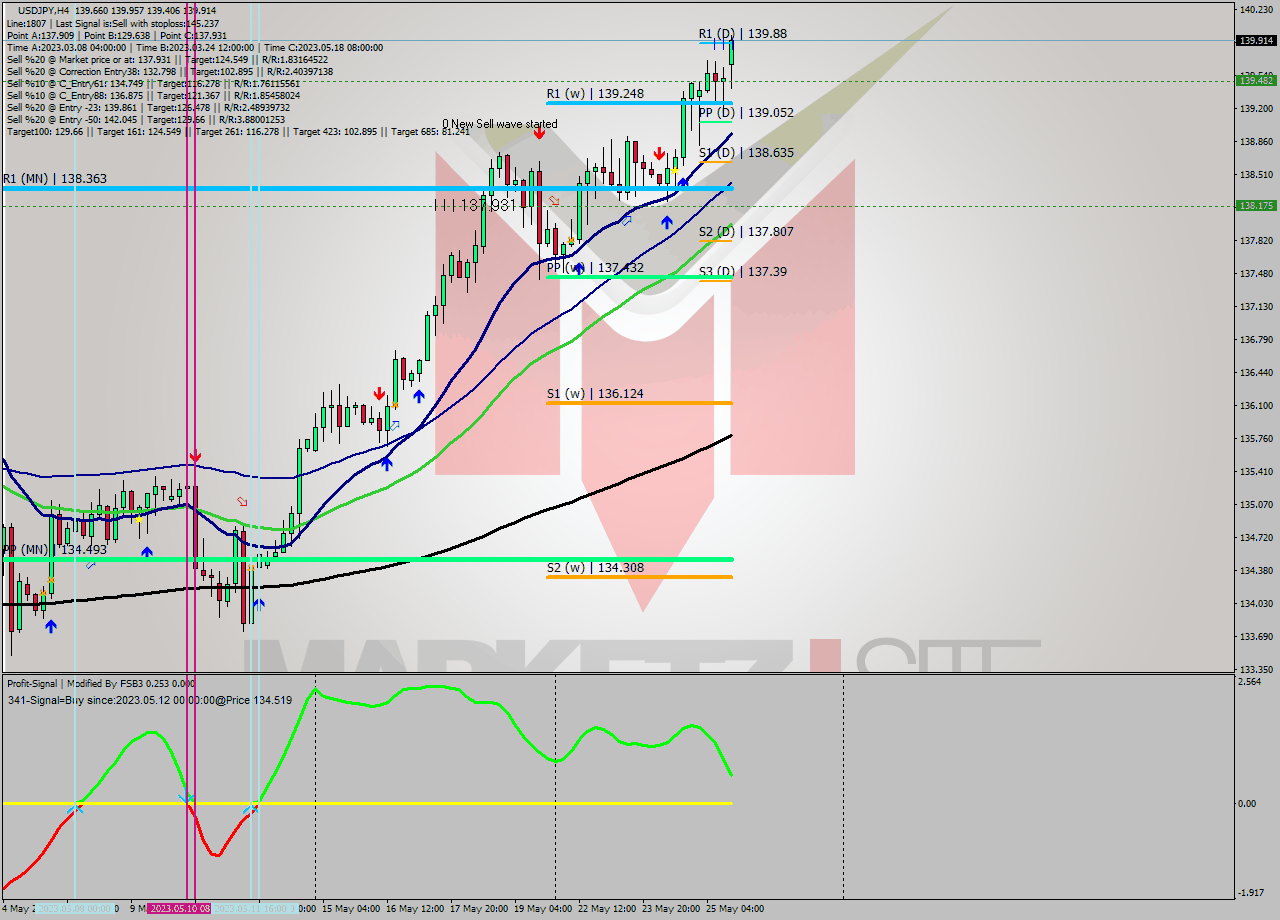Click the green price tag 139.482
Viewport: 1280px width, 920px height.
1256,80
